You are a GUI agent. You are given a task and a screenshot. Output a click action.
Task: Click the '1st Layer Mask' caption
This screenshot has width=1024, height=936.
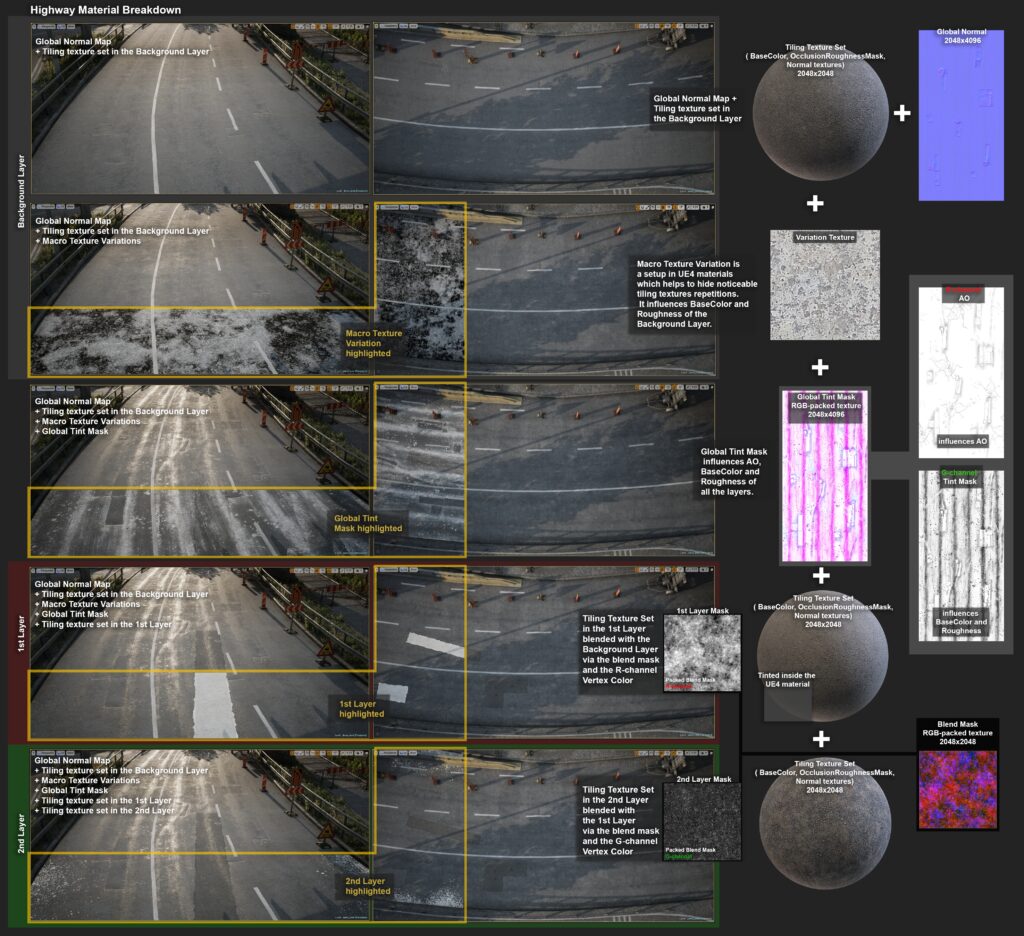[x=702, y=611]
